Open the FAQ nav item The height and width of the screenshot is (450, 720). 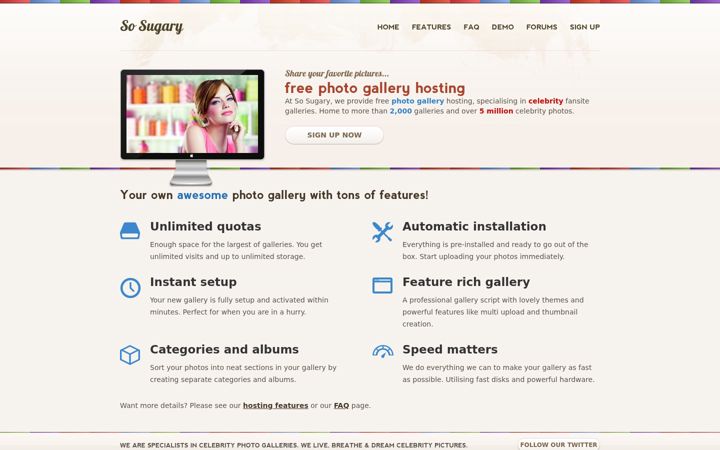click(x=471, y=27)
